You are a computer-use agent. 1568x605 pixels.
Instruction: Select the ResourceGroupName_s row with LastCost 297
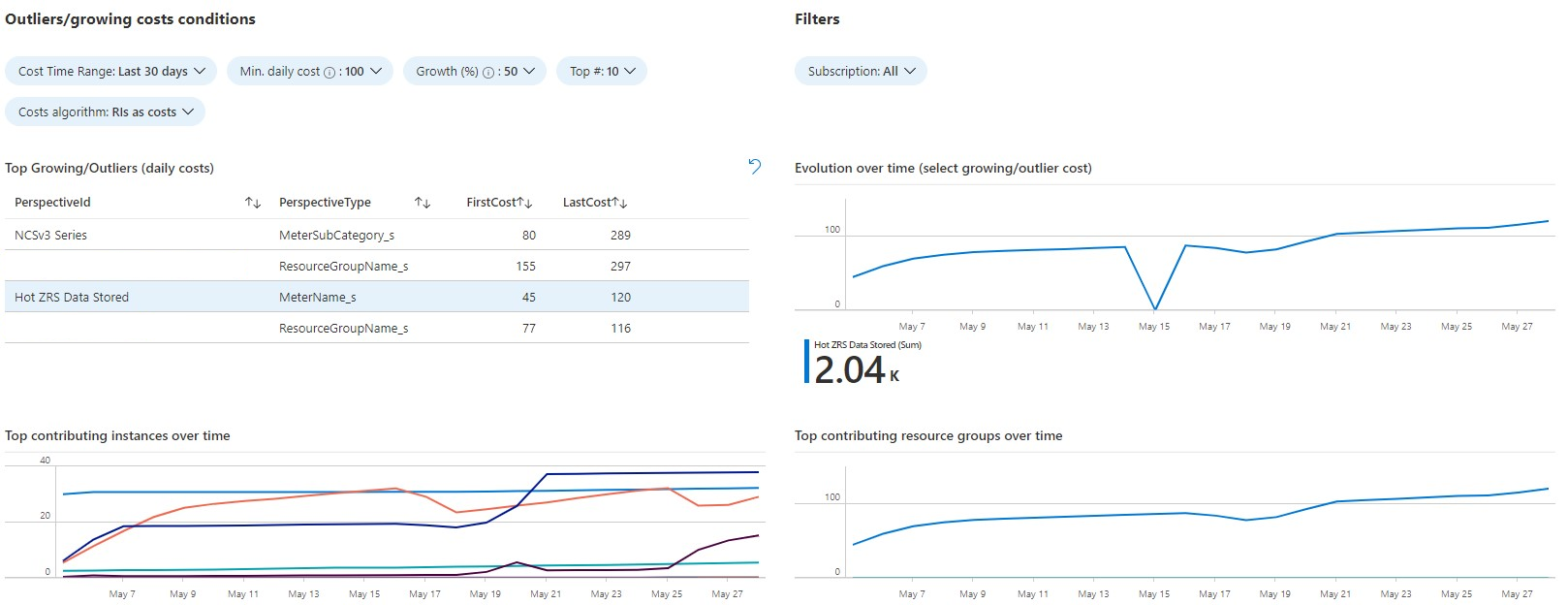(343, 266)
